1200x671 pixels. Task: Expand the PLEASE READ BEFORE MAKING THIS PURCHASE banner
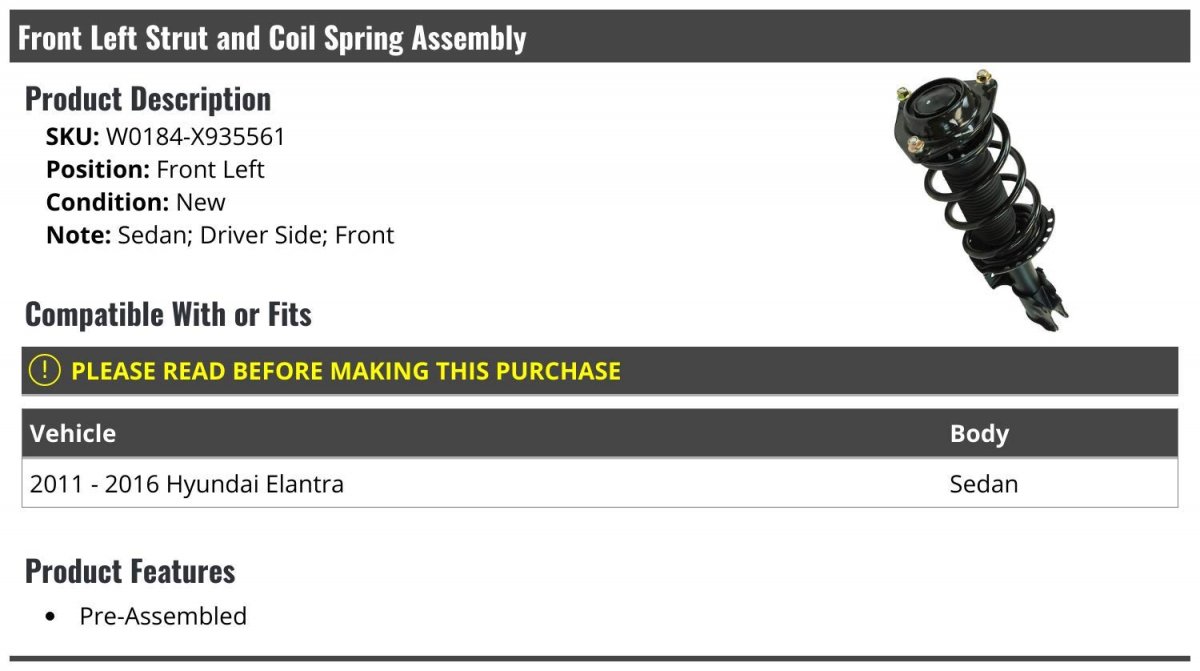600,371
